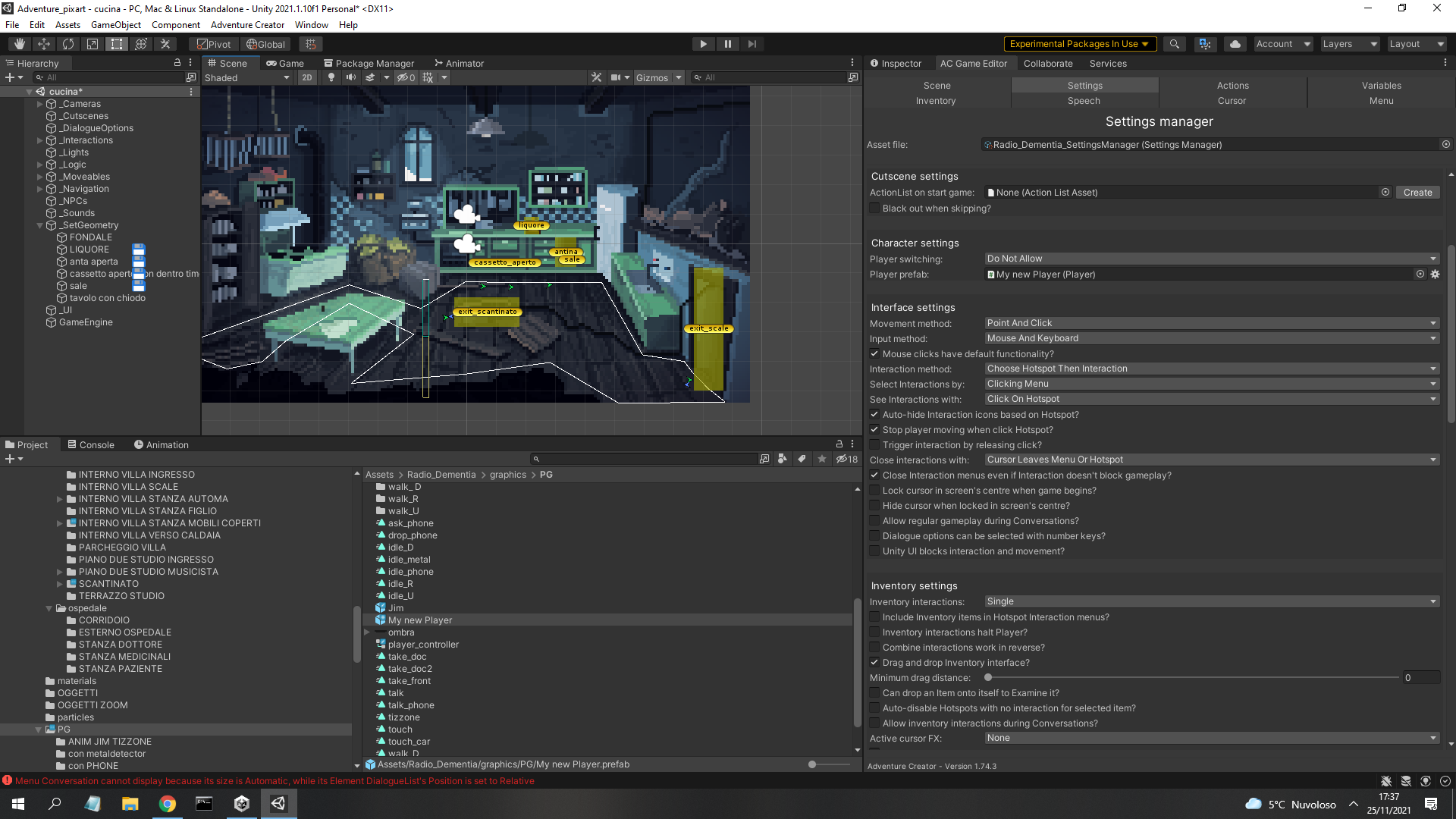Enable Unity UI blocks interaction and movement

(x=874, y=551)
